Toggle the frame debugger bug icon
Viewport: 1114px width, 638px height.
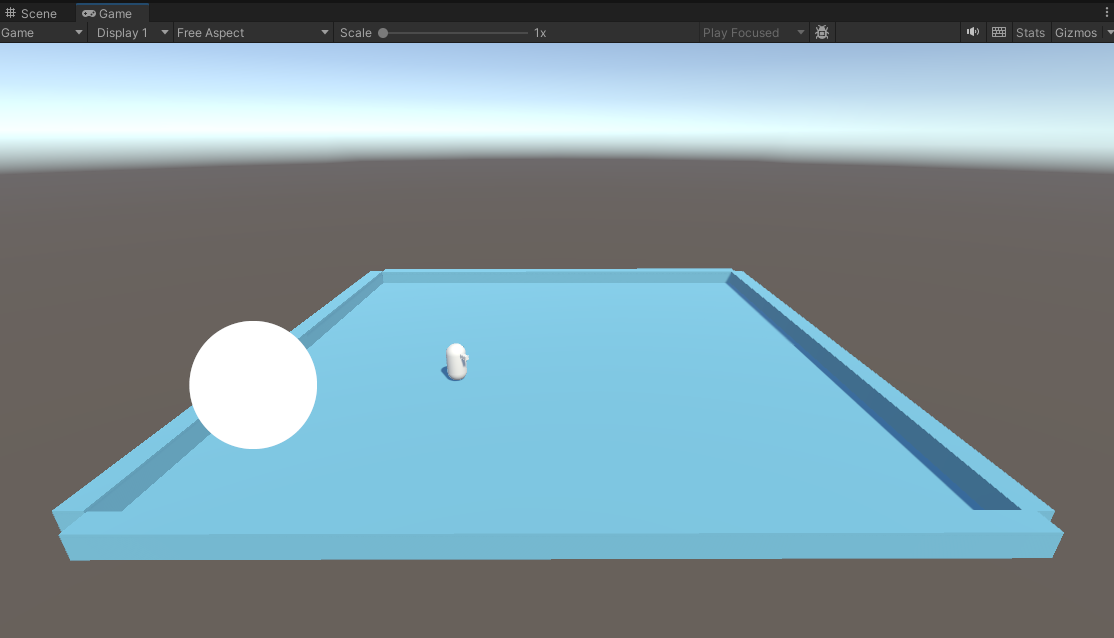click(822, 33)
